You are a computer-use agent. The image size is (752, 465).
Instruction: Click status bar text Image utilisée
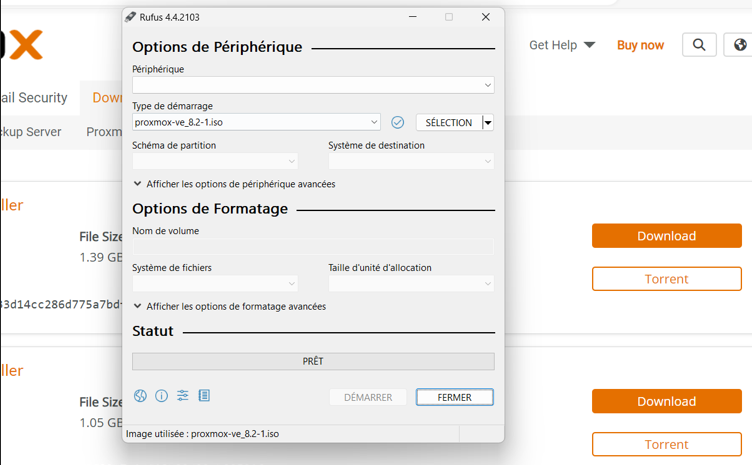click(x=202, y=434)
